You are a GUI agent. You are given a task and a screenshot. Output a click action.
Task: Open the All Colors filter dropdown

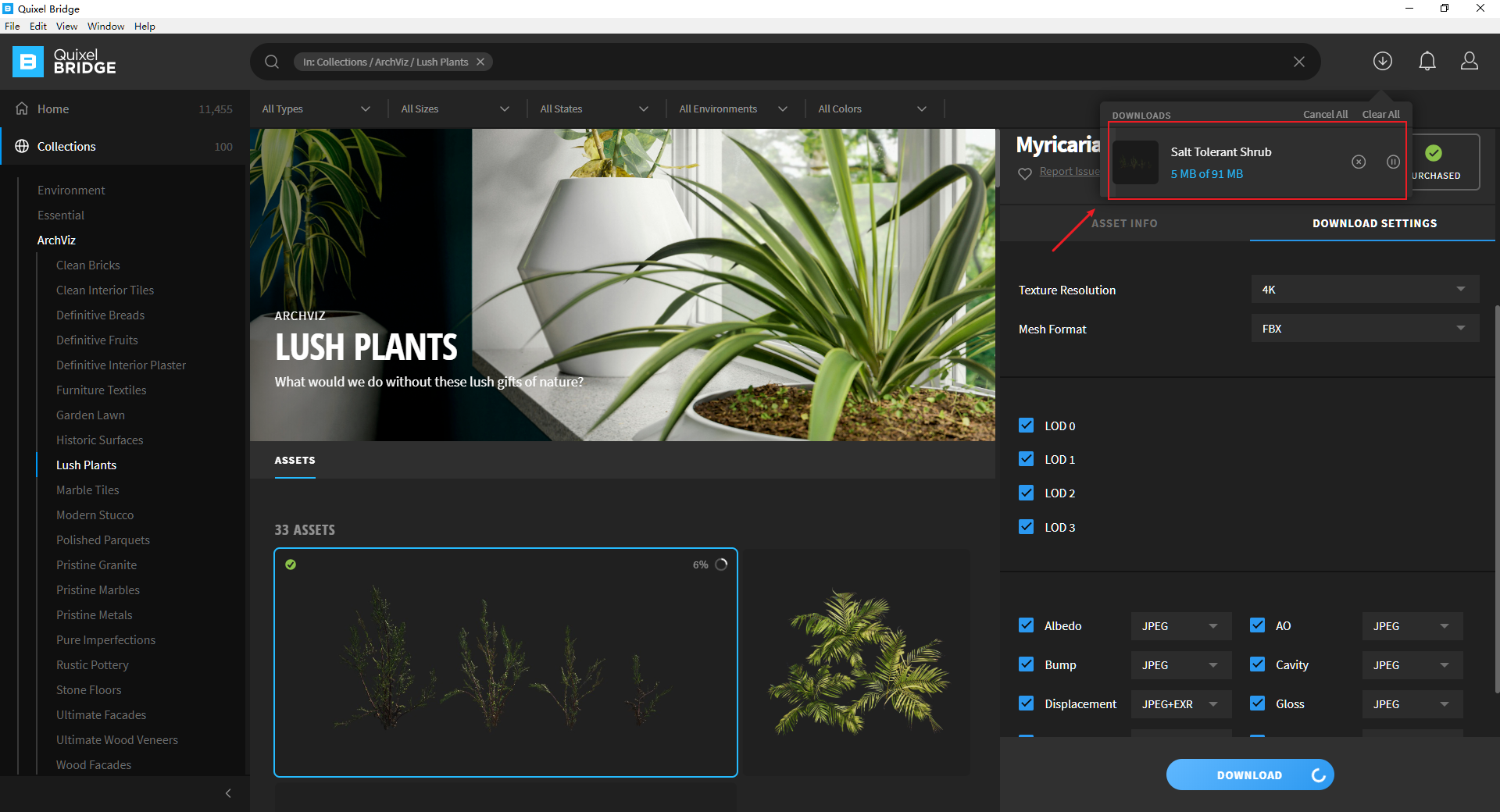click(x=873, y=109)
